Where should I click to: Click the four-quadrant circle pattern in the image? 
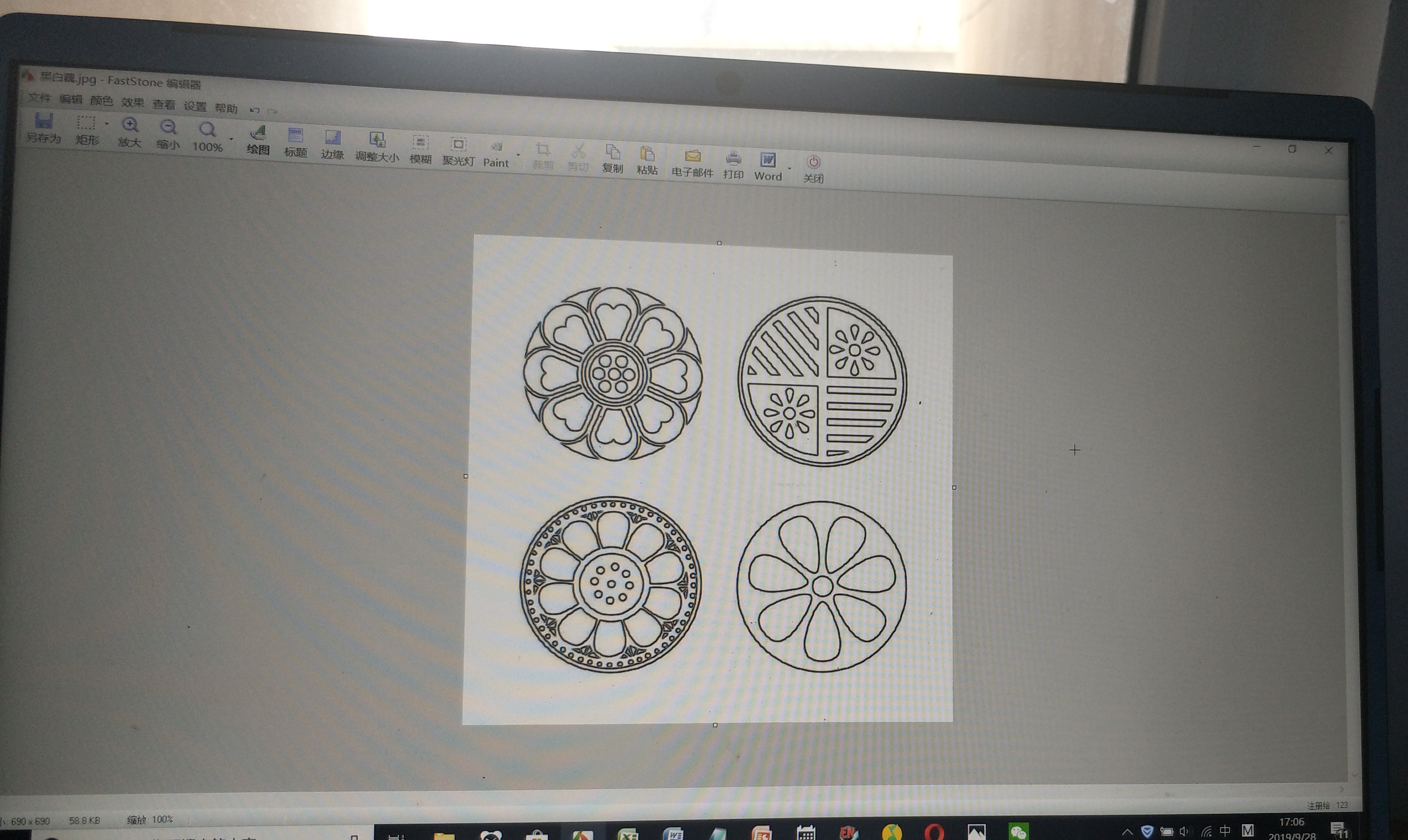pos(822,381)
